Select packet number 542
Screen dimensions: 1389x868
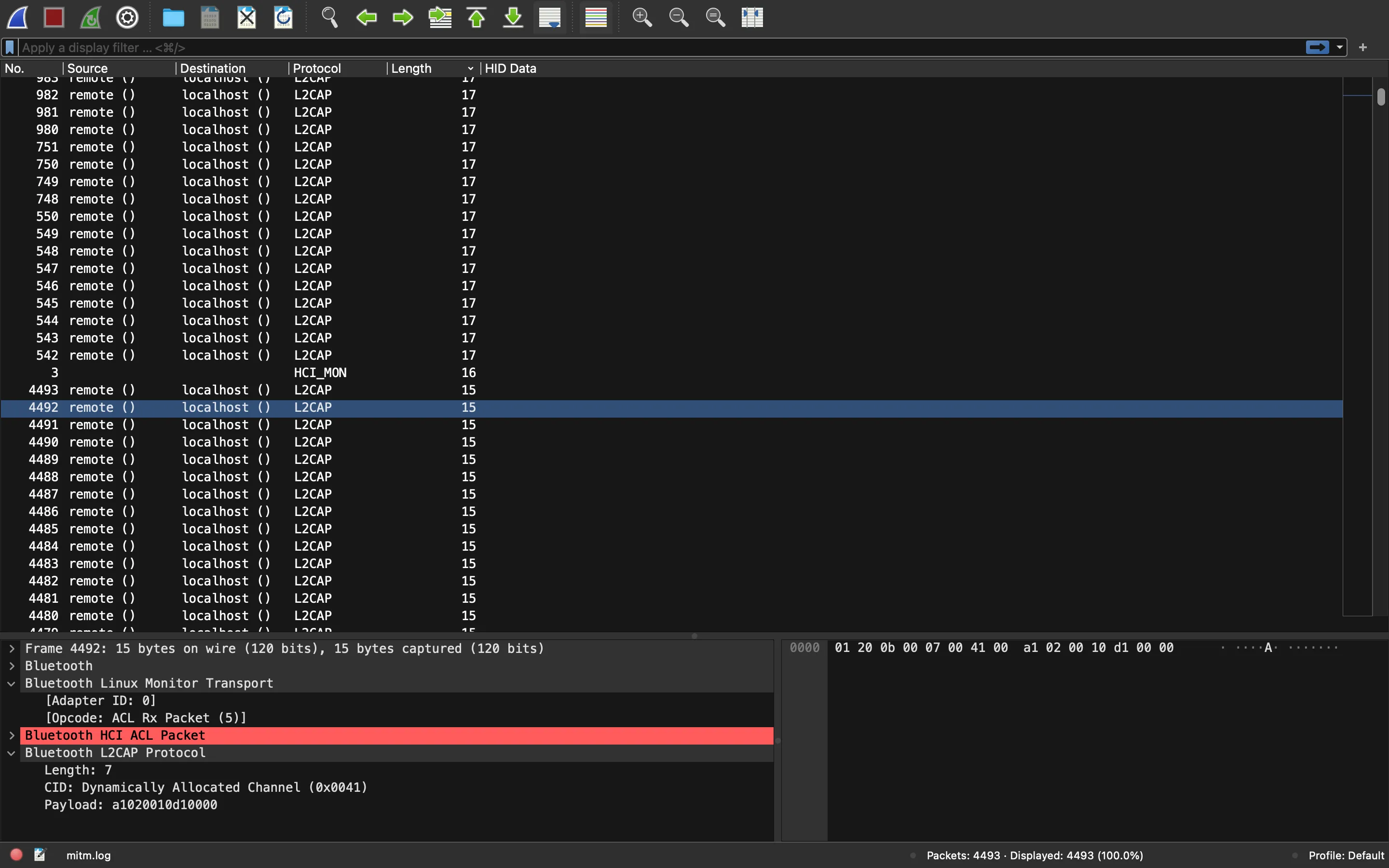pos(671,355)
